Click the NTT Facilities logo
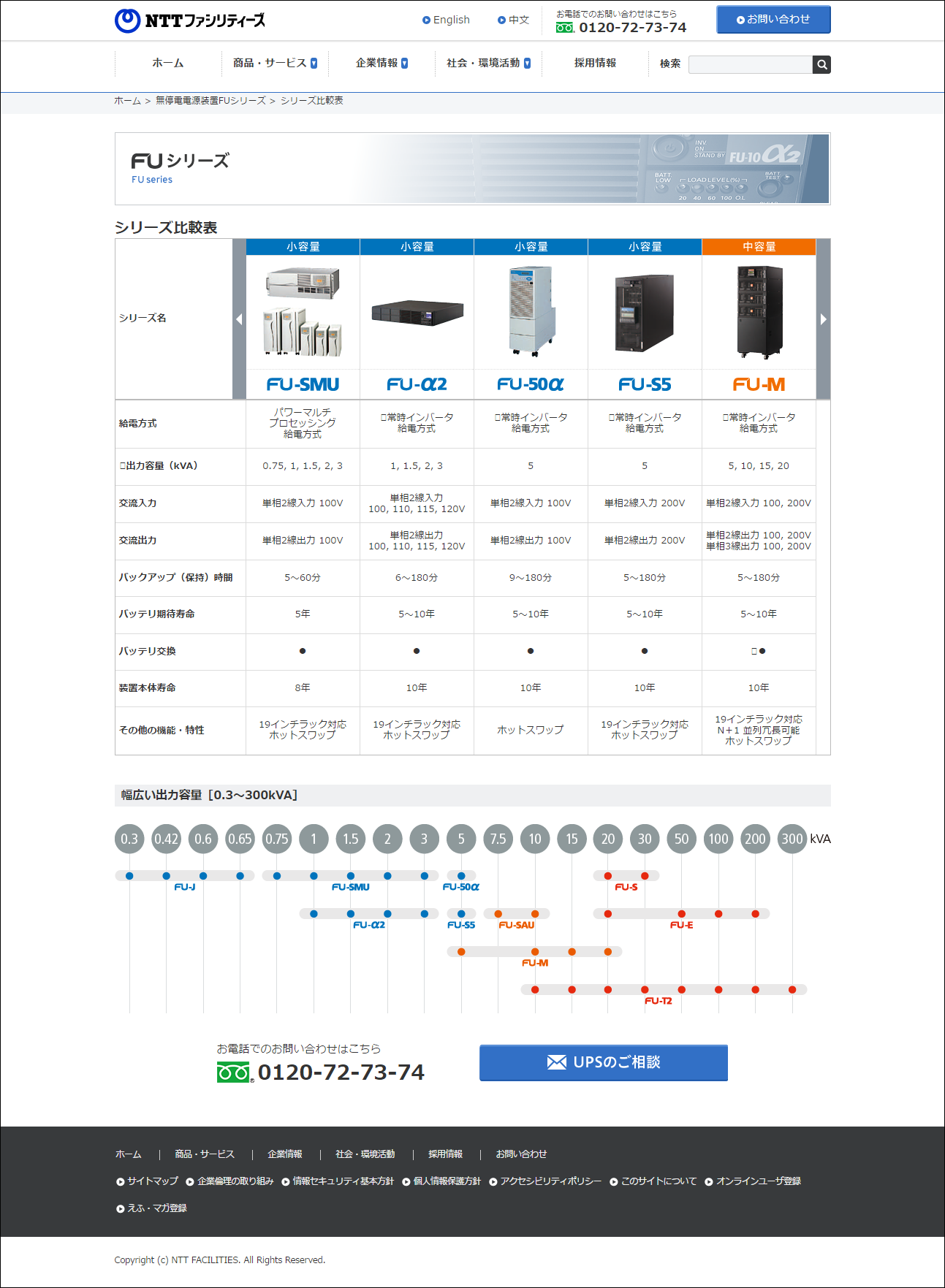The height and width of the screenshot is (1288, 945). 190,20
